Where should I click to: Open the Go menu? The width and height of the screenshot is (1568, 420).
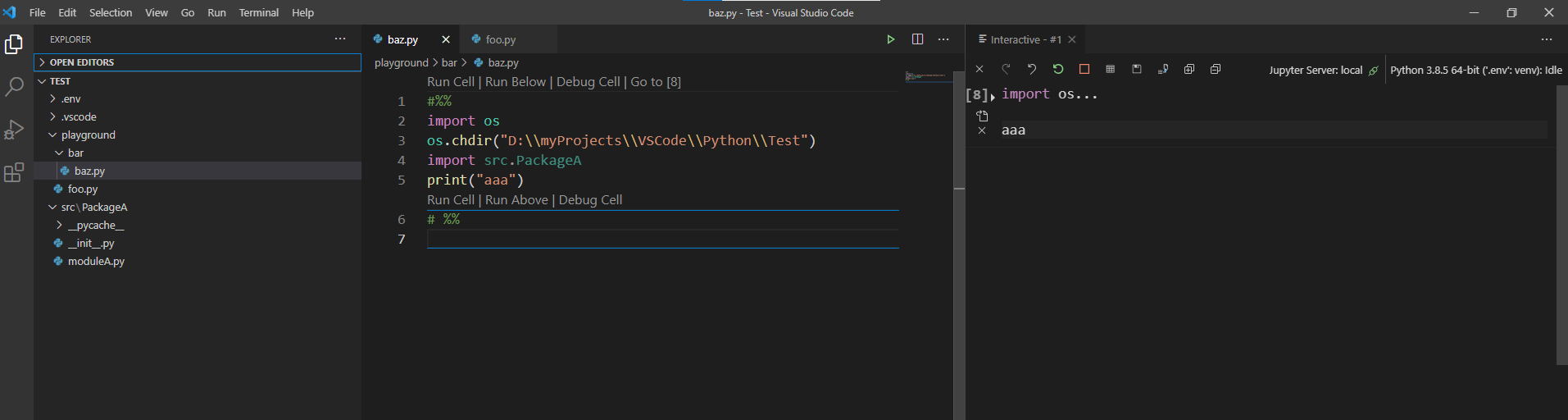(x=188, y=12)
